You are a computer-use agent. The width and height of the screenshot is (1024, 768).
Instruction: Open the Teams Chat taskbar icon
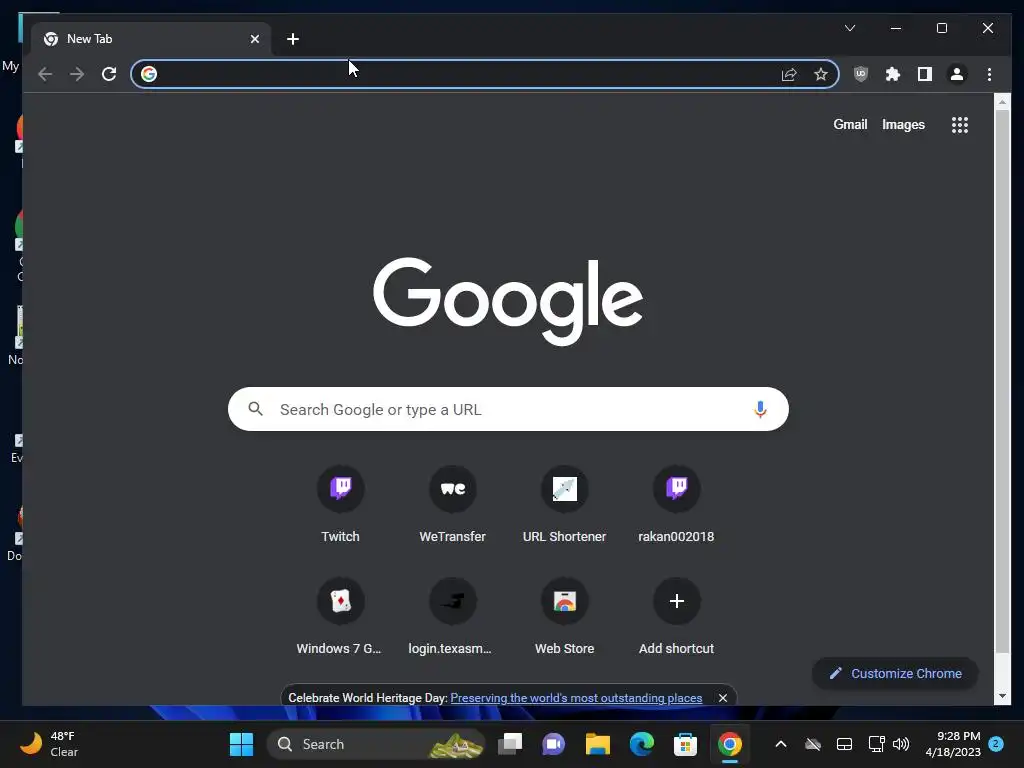[553, 744]
